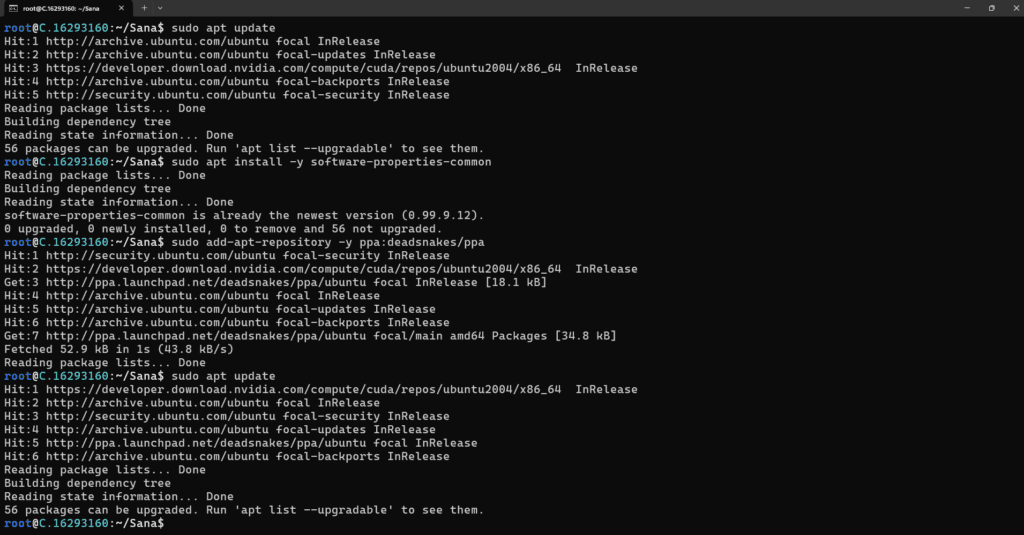Click the terminal icon in the tab
1024x535 pixels.
point(12,8)
